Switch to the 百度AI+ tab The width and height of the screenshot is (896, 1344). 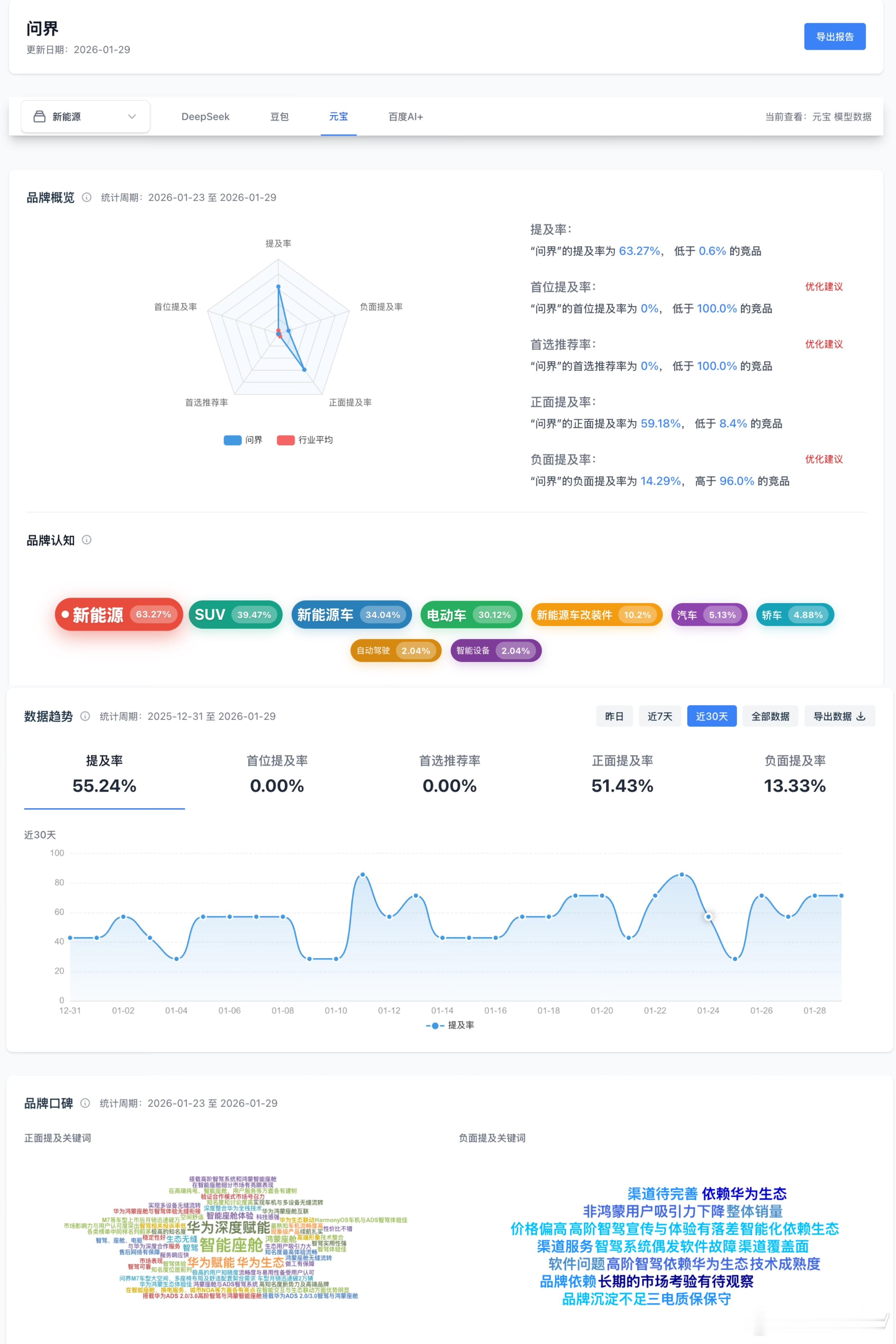tap(405, 116)
